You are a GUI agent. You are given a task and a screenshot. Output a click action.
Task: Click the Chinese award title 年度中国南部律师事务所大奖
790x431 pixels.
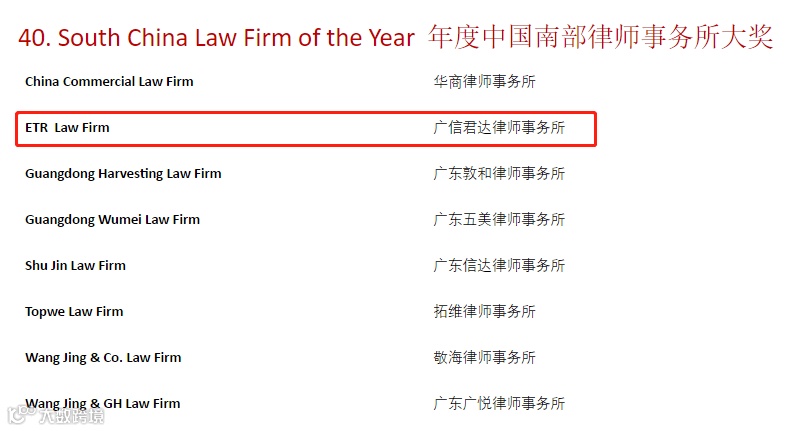600,37
